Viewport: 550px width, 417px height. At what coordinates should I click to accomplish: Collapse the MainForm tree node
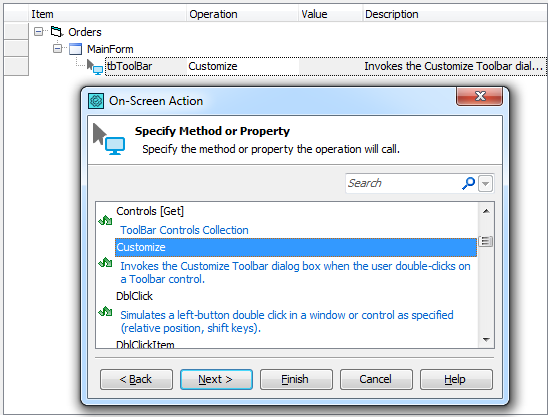pyautogui.click(x=58, y=48)
